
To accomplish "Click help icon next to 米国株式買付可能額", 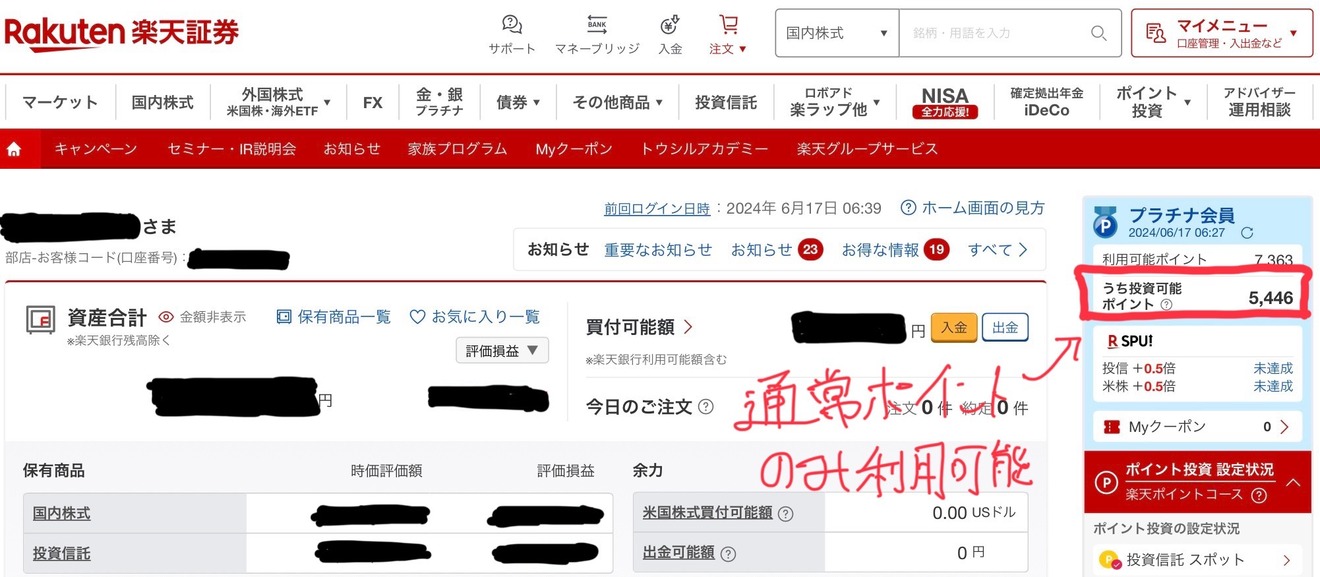I will (x=785, y=513).
